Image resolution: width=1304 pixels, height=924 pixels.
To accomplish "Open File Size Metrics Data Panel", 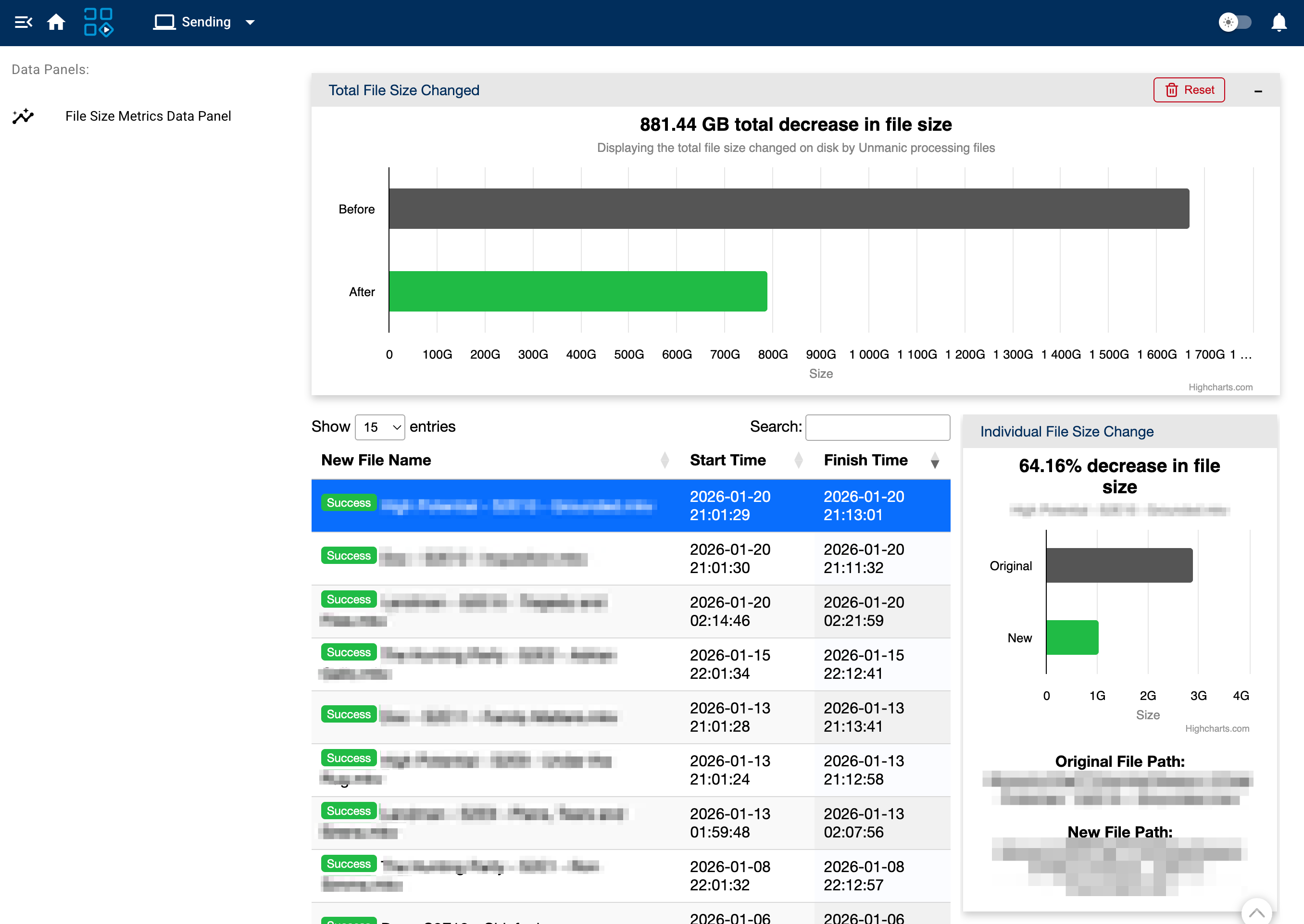I will (x=148, y=116).
